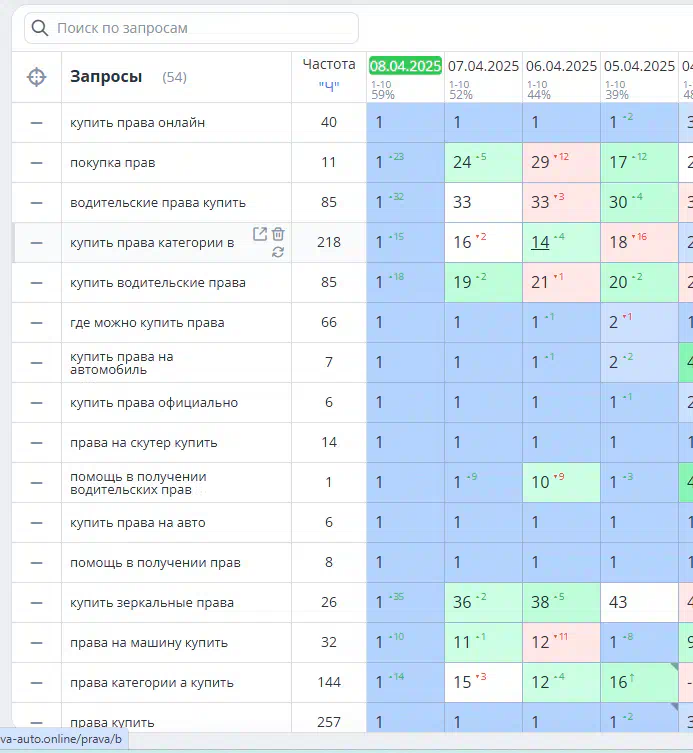This screenshot has height=753, width=693.
Task: Toggle minus marker for 'права на машину купить'
Action: [37, 643]
